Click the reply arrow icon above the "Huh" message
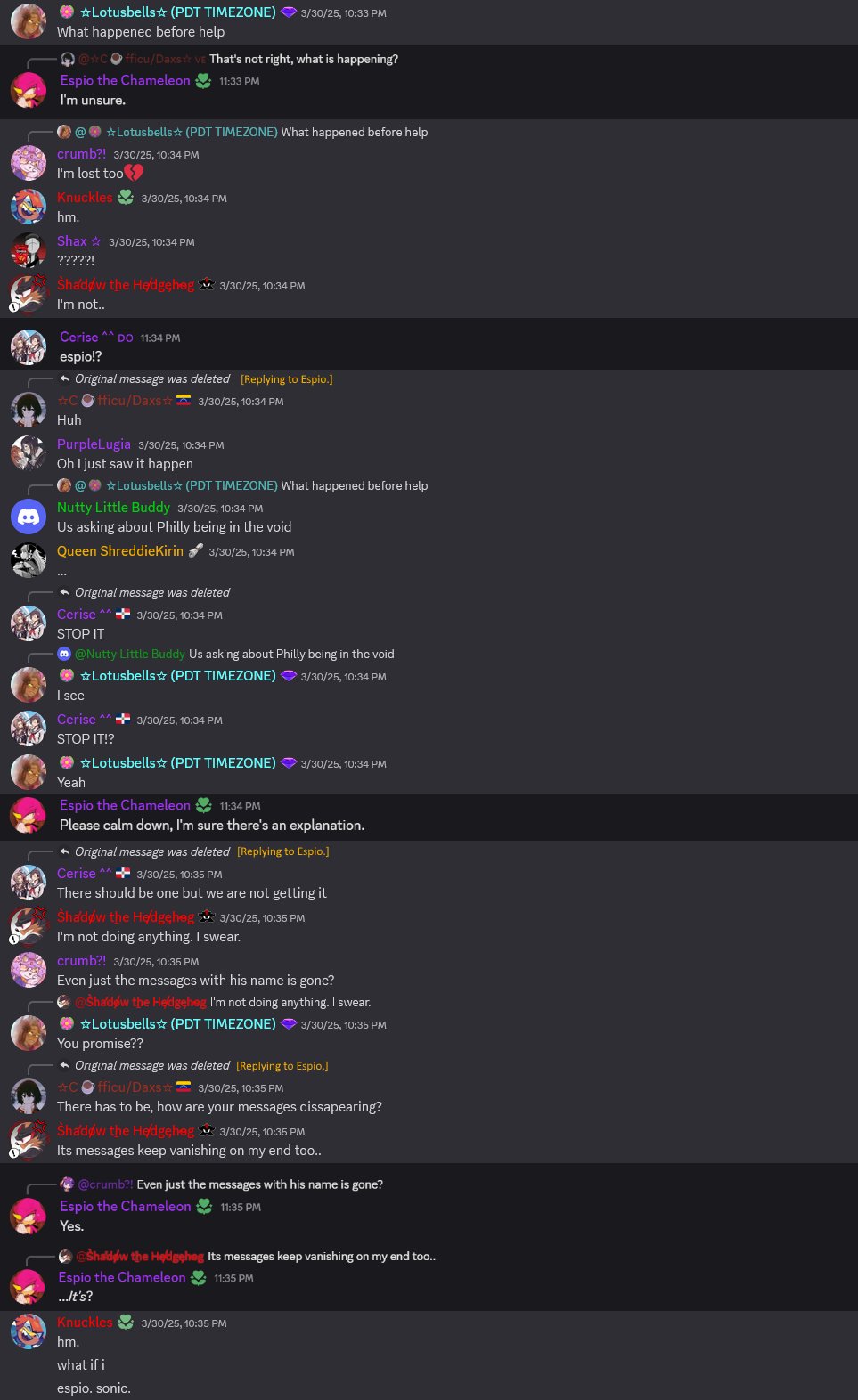Screen dimensions: 858x1400 [64, 379]
